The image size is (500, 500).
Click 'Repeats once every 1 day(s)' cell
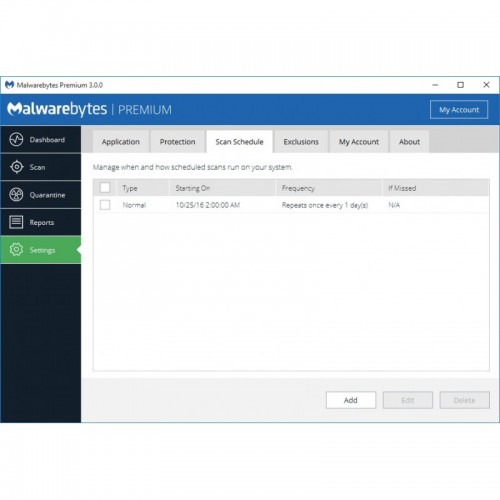325,205
